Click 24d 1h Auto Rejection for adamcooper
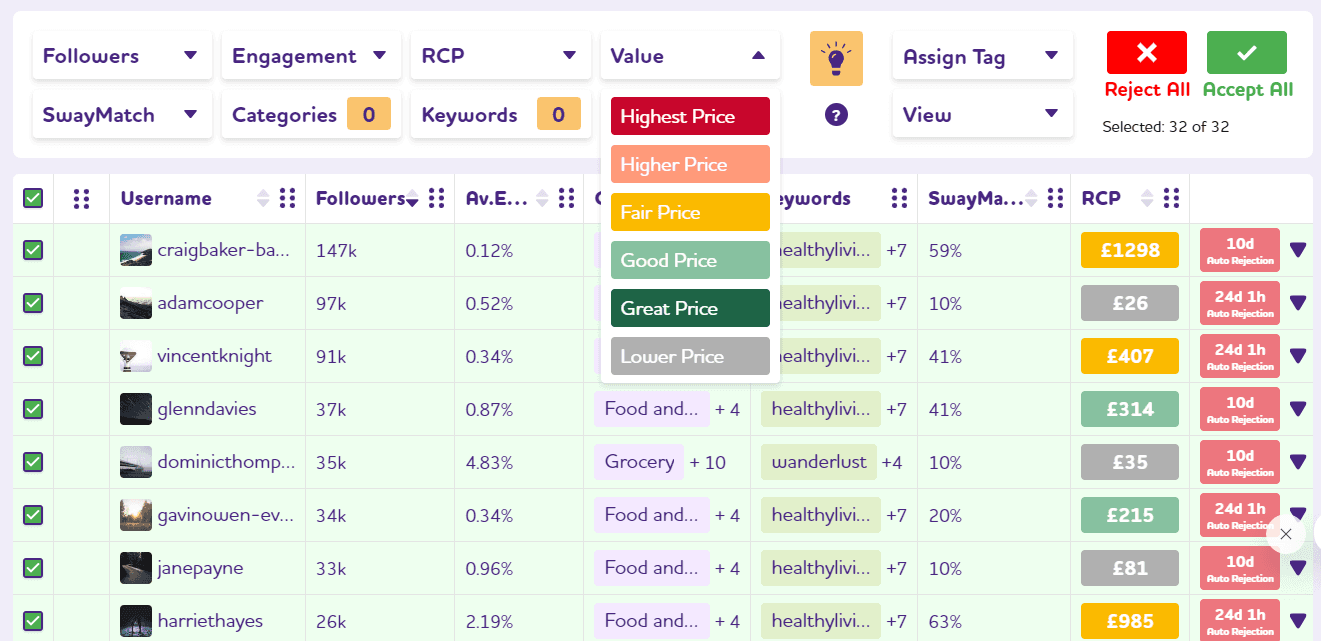This screenshot has width=1321, height=641. pos(1240,303)
